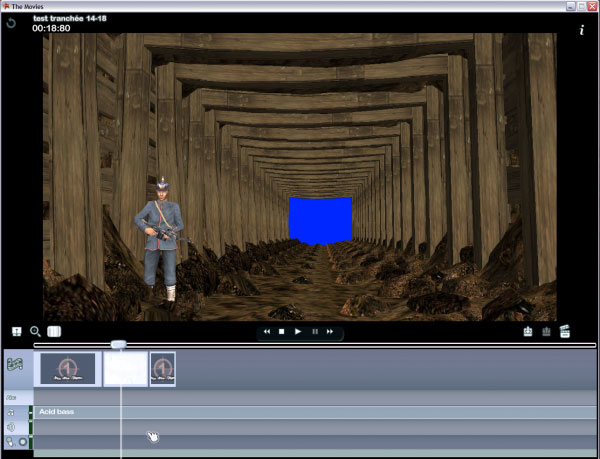This screenshot has width=600, height=459.
Task: Select the video track film icon
Action: (x=15, y=364)
